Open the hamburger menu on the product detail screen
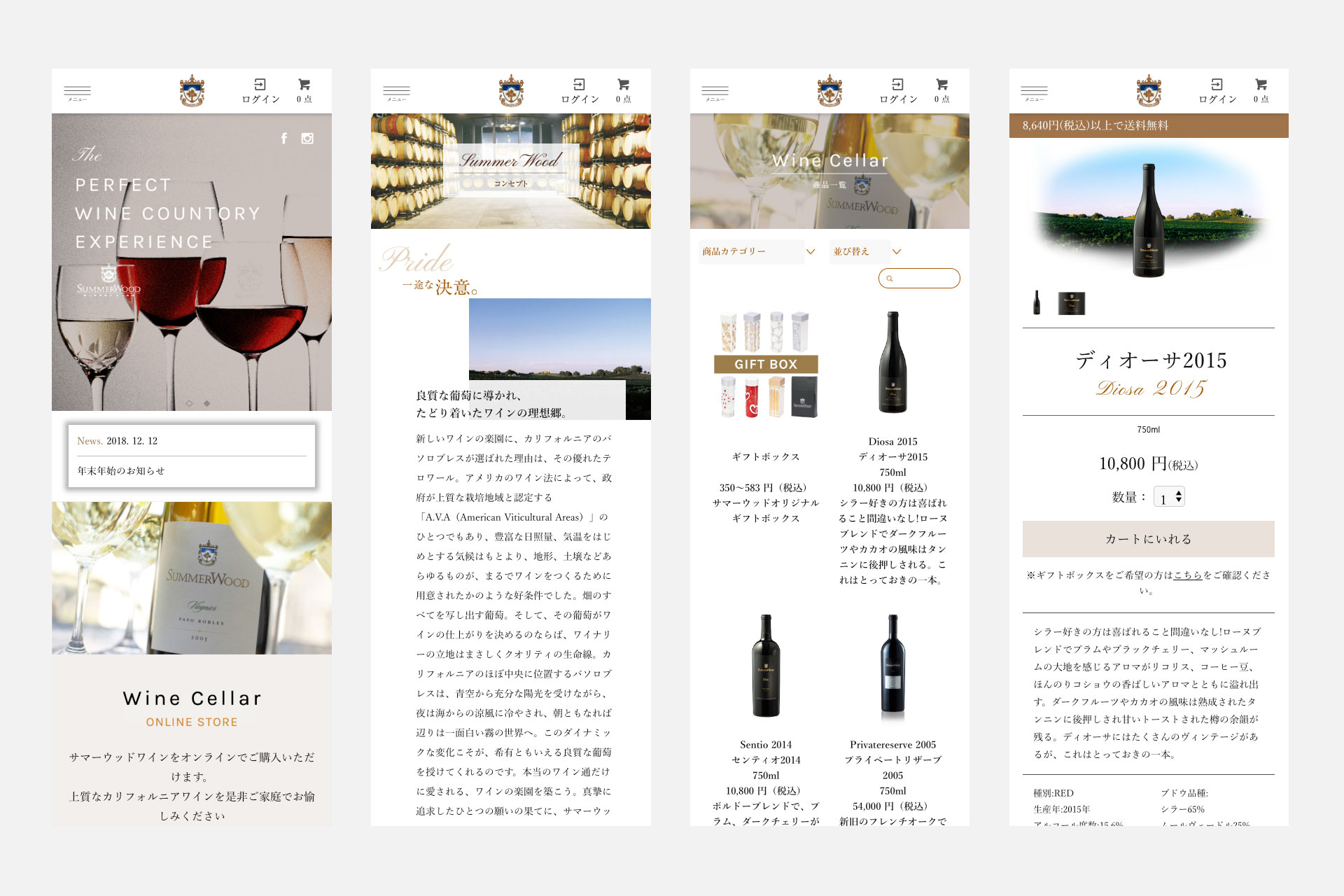The width and height of the screenshot is (1344, 896). click(x=1034, y=92)
